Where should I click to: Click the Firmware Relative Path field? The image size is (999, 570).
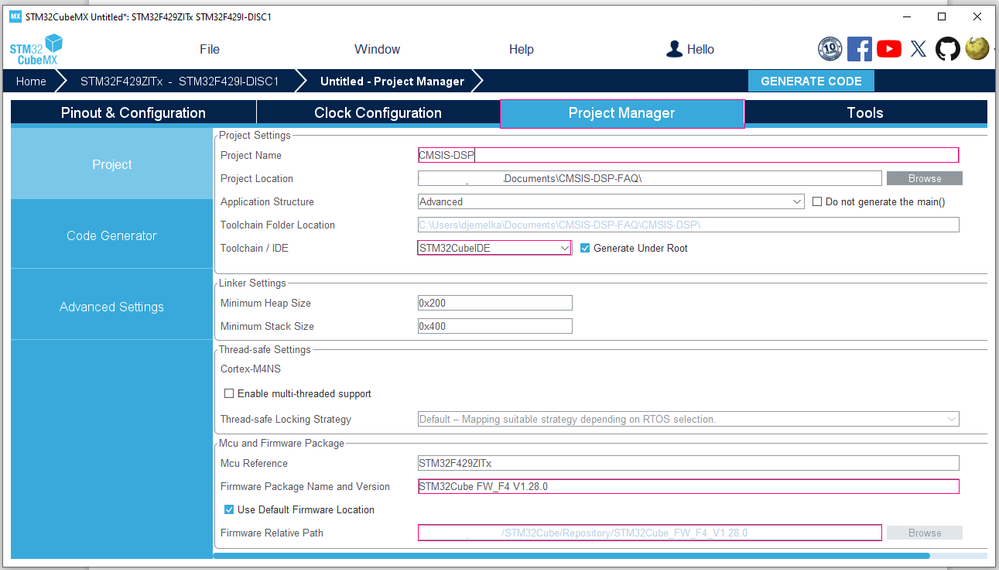click(650, 533)
